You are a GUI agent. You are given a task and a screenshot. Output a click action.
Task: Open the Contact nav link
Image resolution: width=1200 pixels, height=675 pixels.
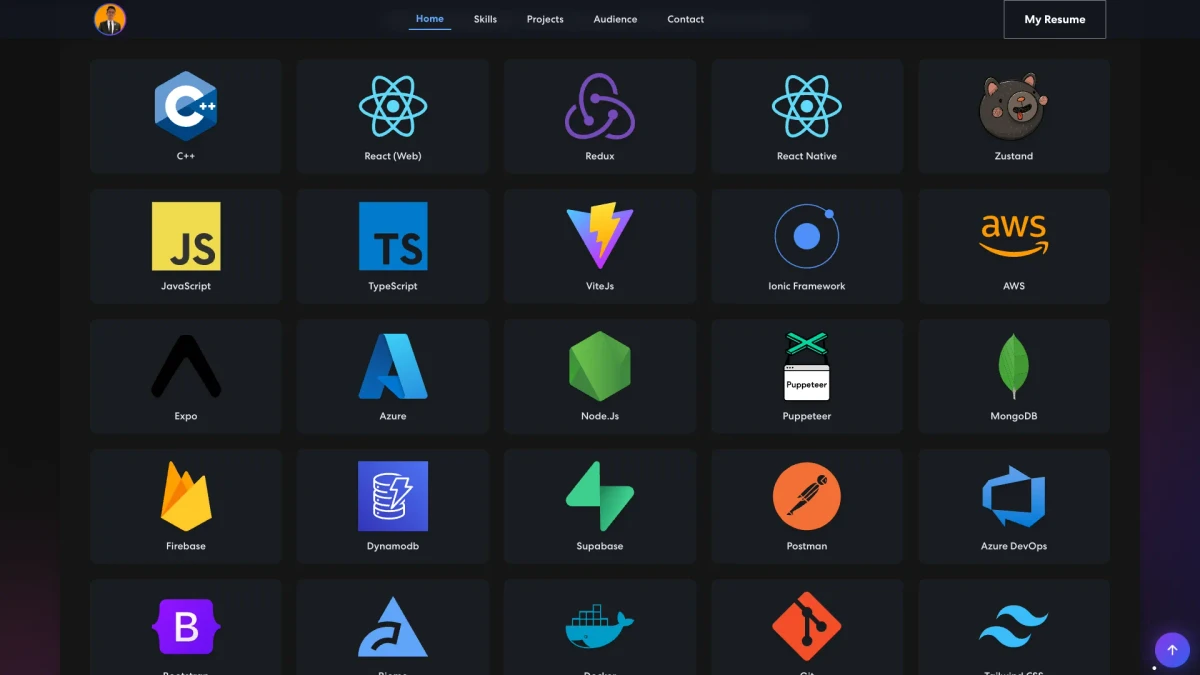click(x=686, y=19)
